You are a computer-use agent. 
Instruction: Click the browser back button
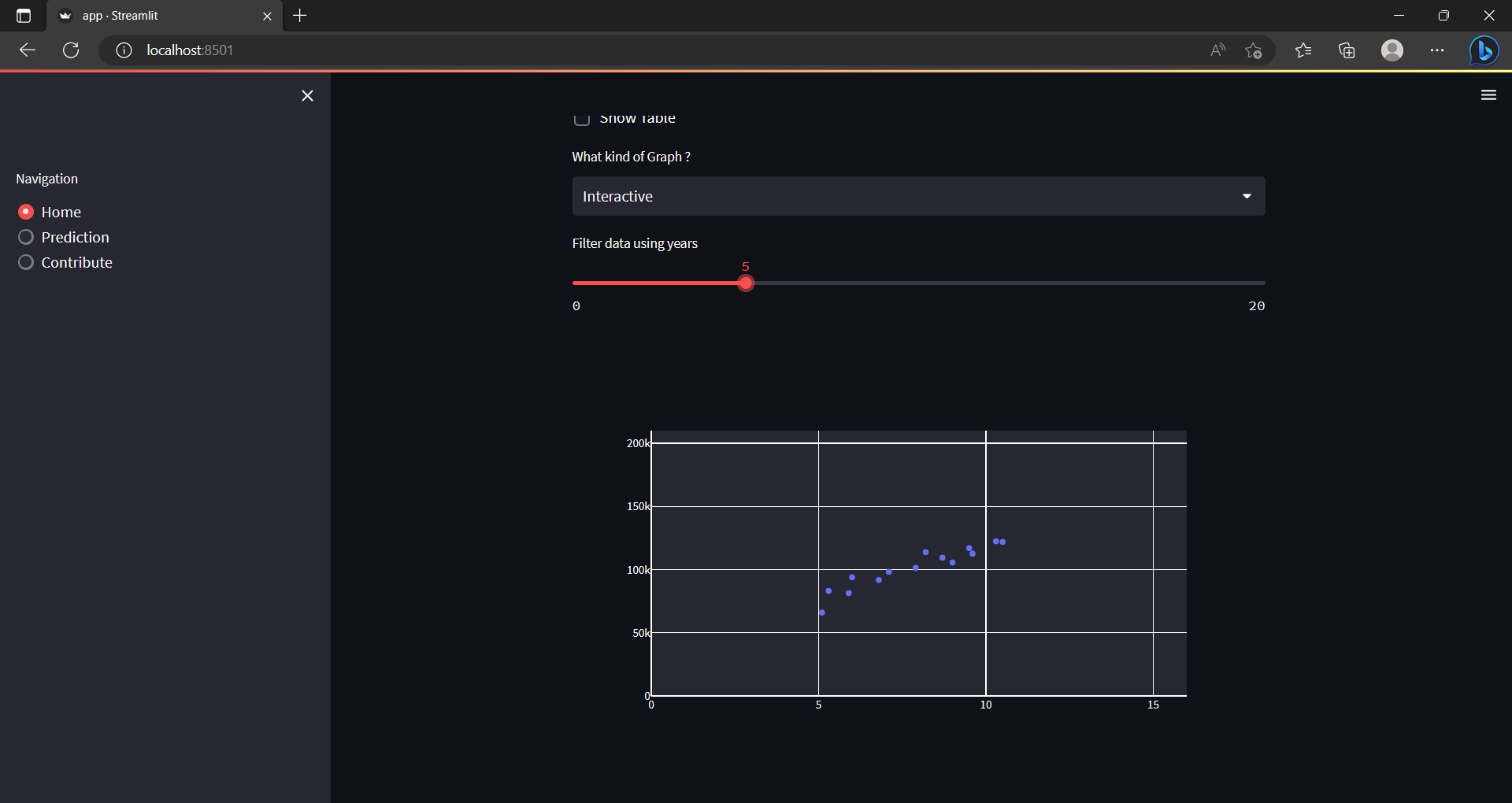tap(27, 50)
